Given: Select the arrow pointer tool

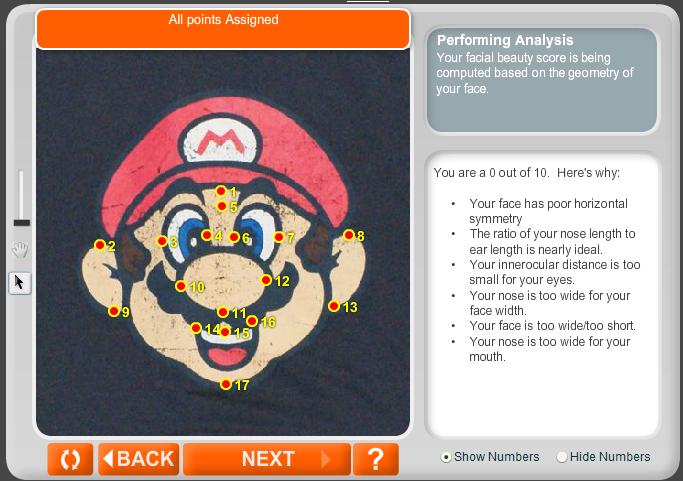Looking at the screenshot, I should click(20, 283).
